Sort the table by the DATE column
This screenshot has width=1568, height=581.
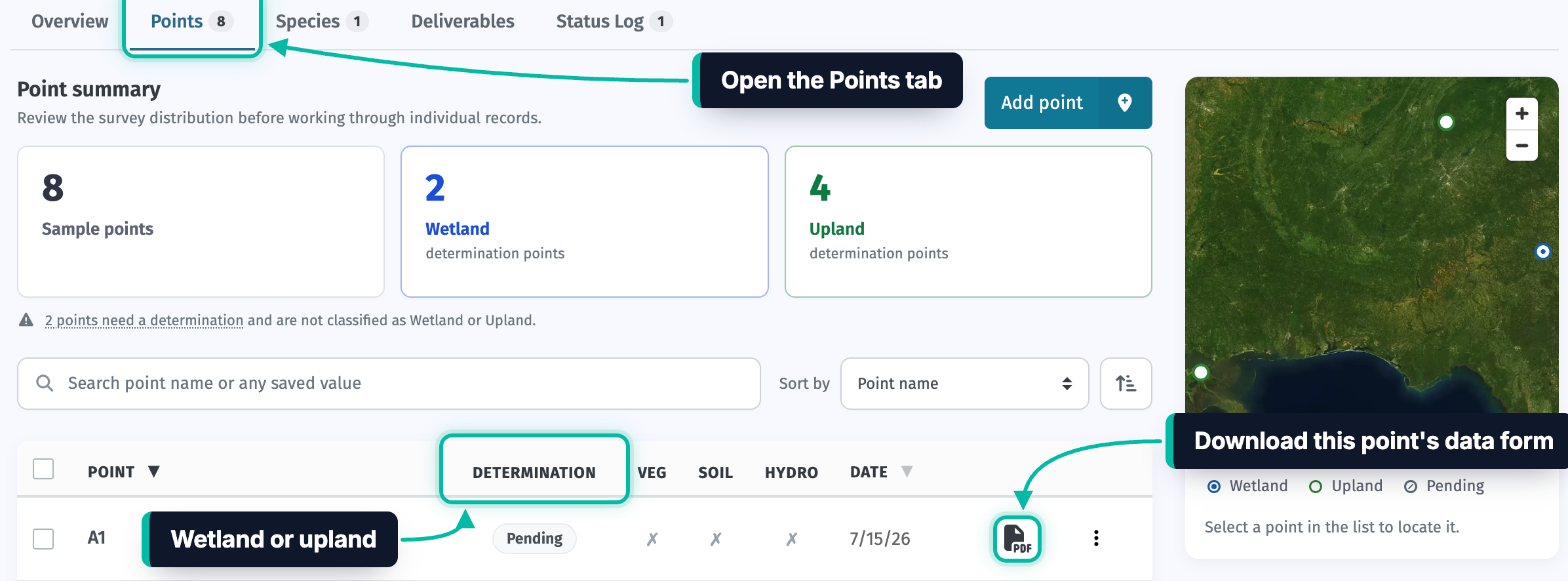[x=881, y=472]
